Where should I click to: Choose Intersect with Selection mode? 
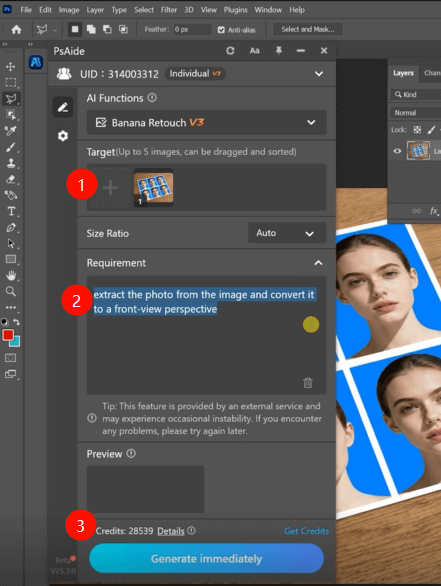tap(123, 30)
